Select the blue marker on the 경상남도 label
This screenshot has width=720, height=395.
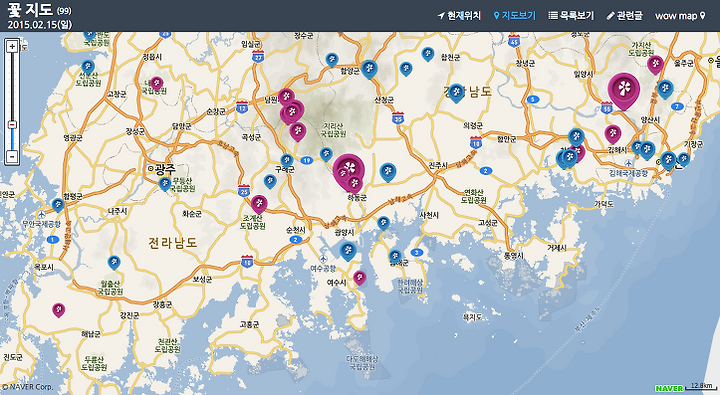456,93
